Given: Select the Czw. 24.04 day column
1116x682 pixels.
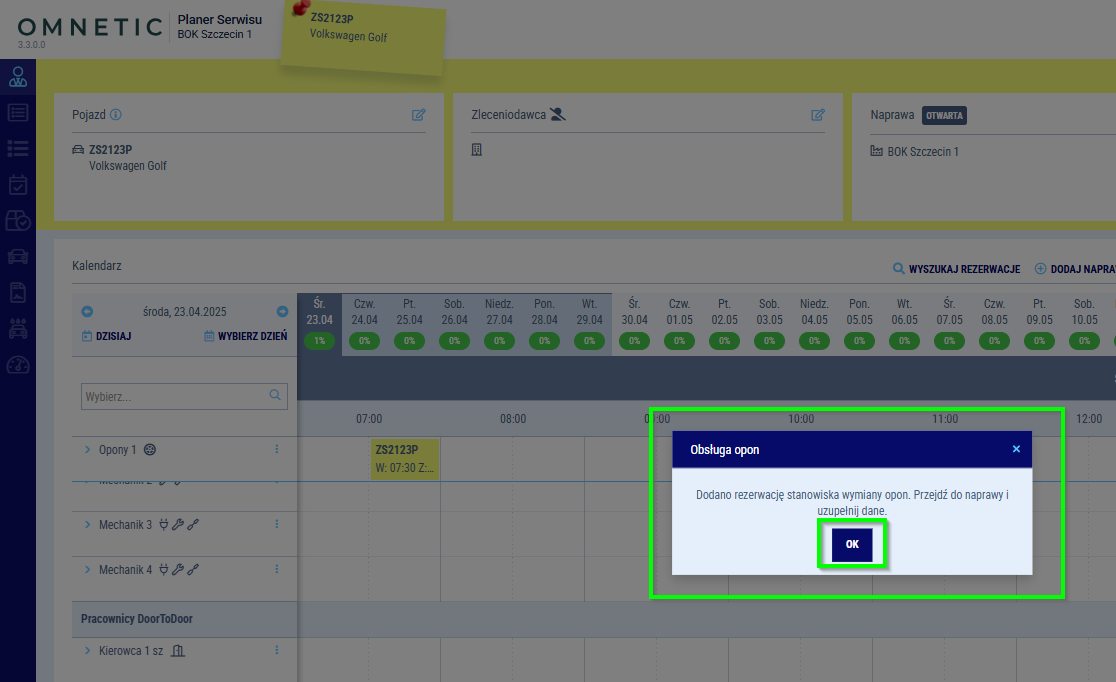Looking at the screenshot, I should tap(363, 320).
